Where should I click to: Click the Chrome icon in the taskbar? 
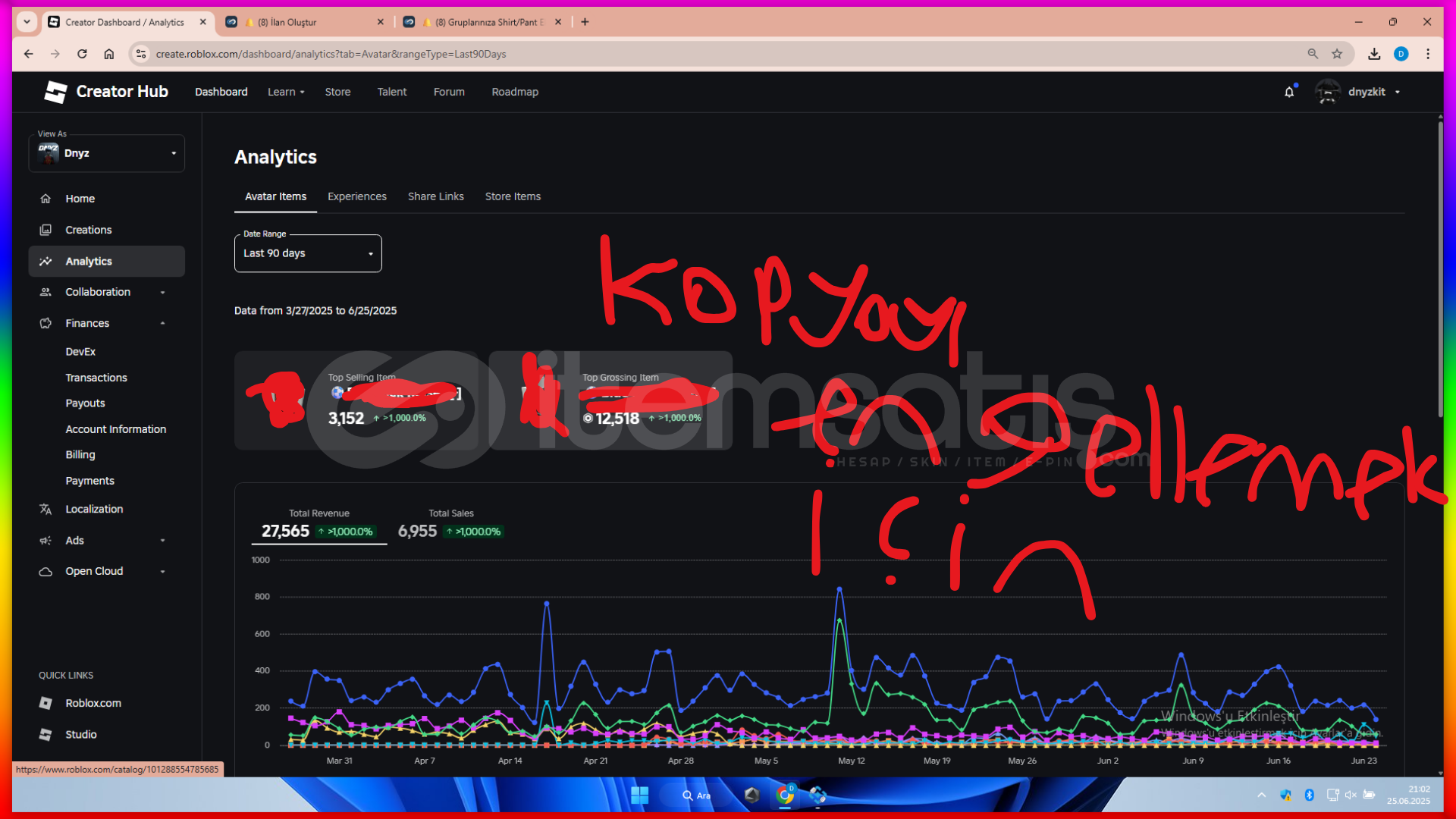(x=785, y=795)
